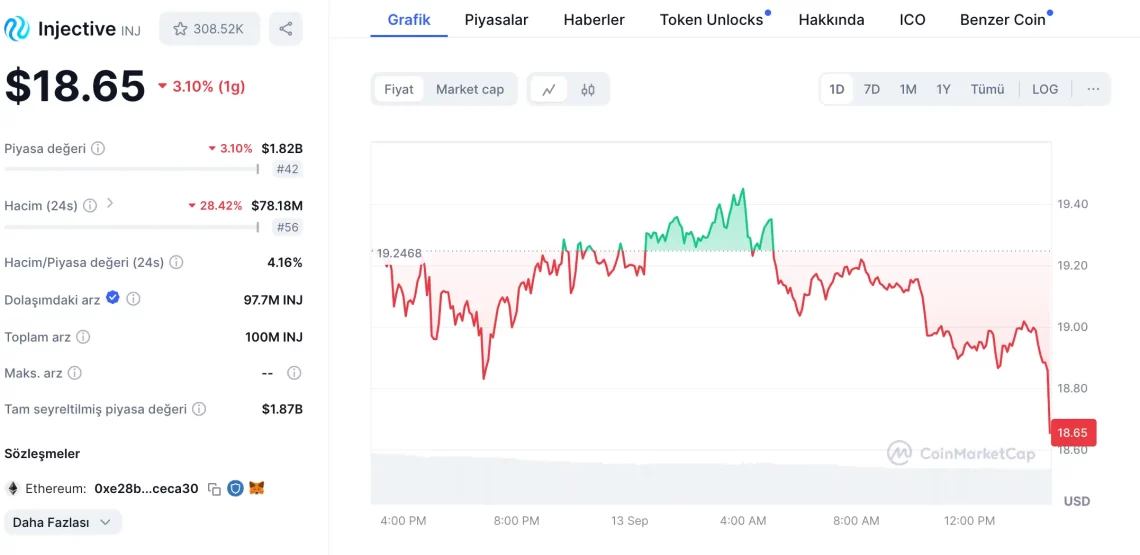Click the shield icon beside contract address
Image resolution: width=1140 pixels, height=555 pixels.
pos(236,489)
